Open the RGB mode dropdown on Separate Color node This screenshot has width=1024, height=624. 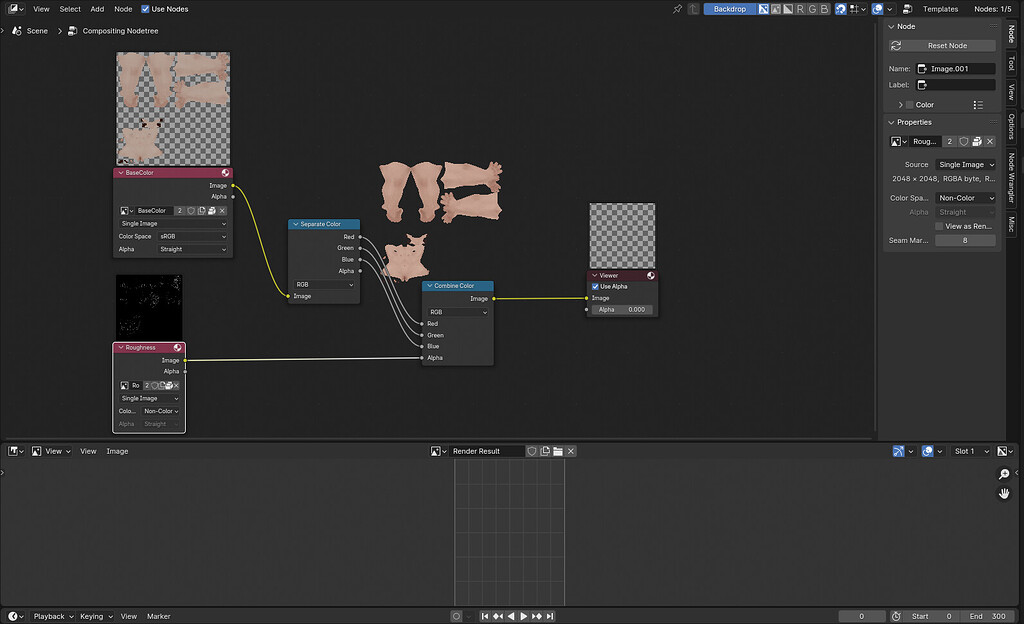point(324,285)
